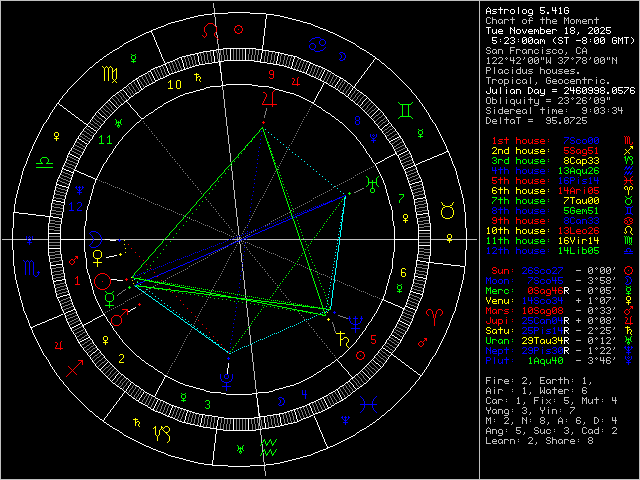The image size is (640, 480).
Task: Select the Scorpio glyph beside the 1st house row
Action: [629, 140]
